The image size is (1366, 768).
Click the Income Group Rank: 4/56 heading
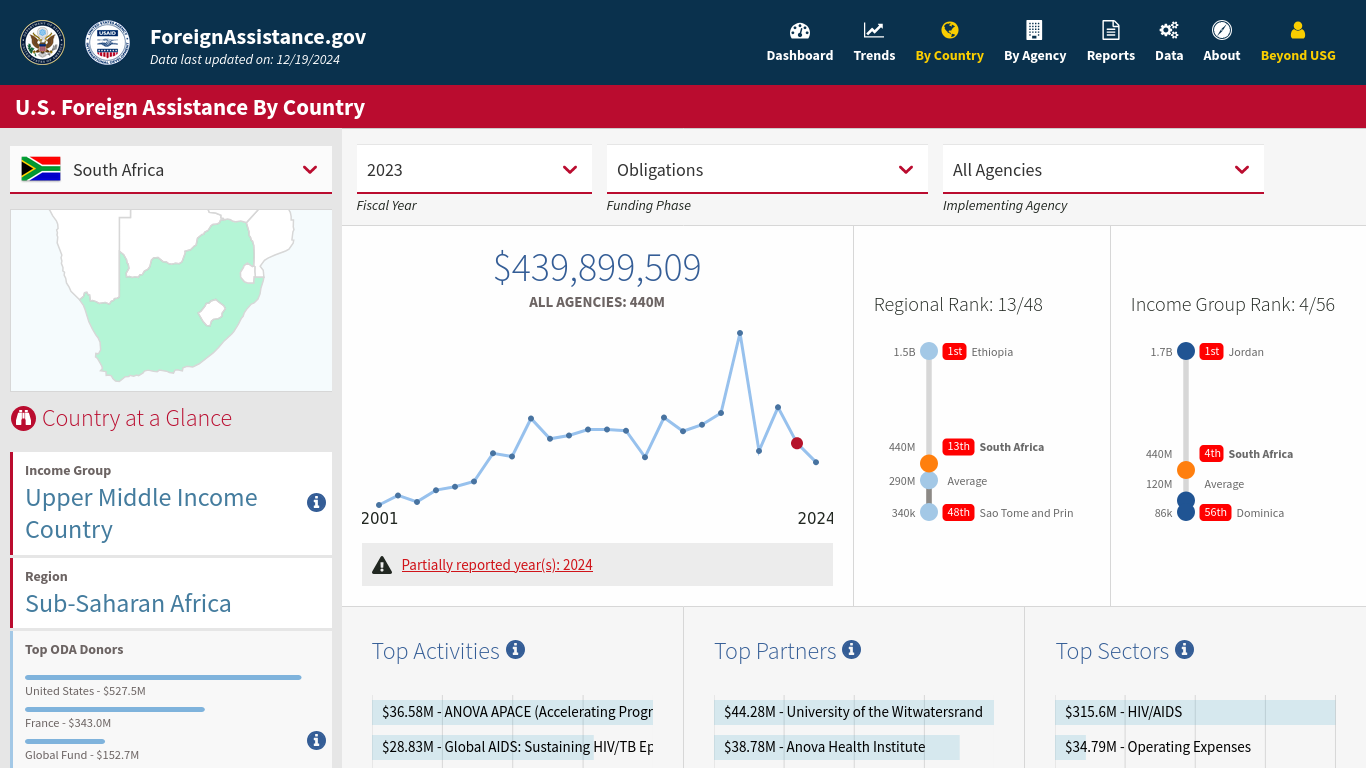(x=1233, y=304)
